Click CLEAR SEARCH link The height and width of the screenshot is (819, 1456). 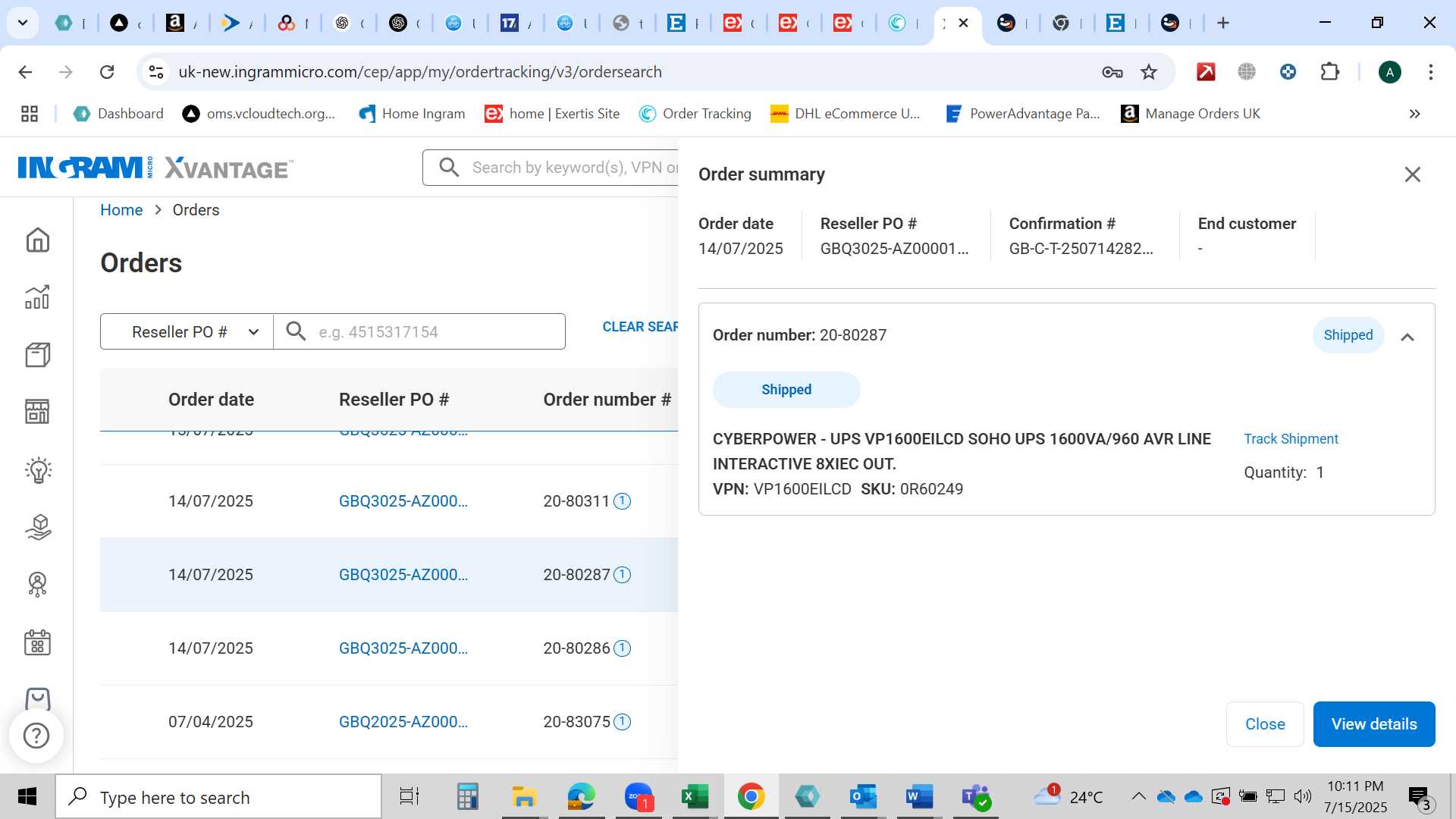(640, 327)
